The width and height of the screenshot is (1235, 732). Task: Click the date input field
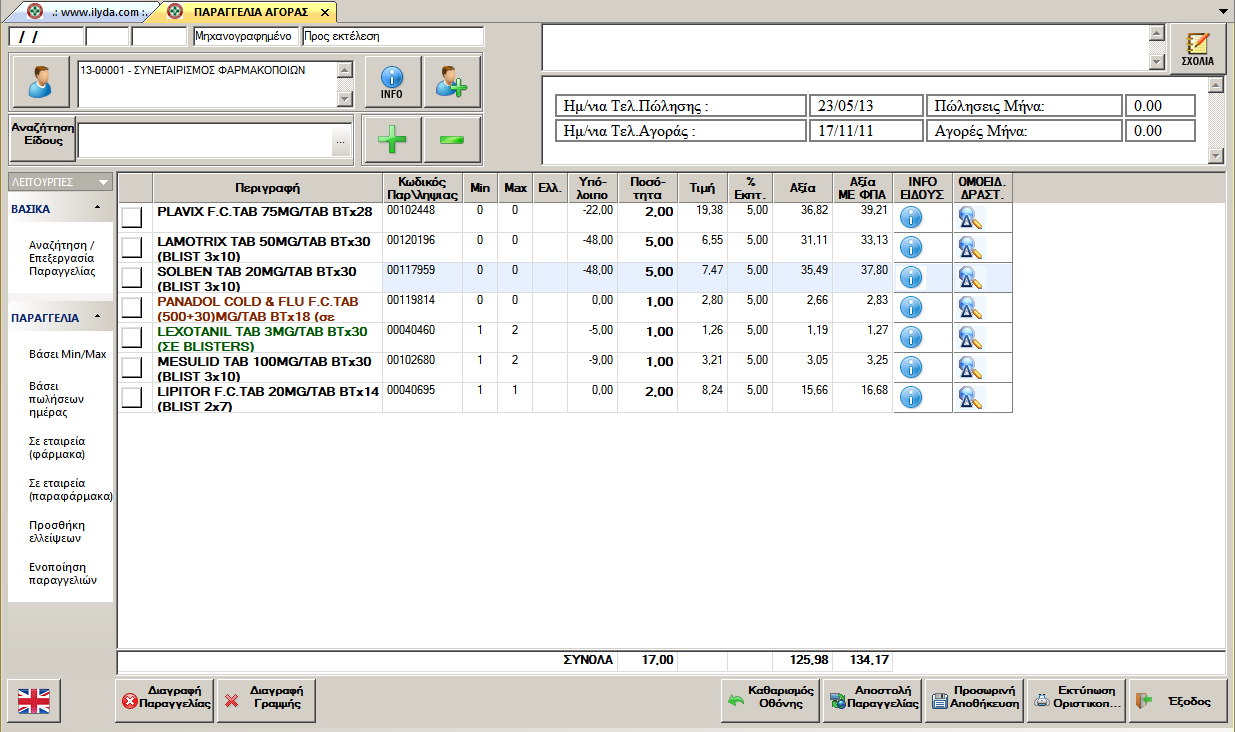point(46,37)
